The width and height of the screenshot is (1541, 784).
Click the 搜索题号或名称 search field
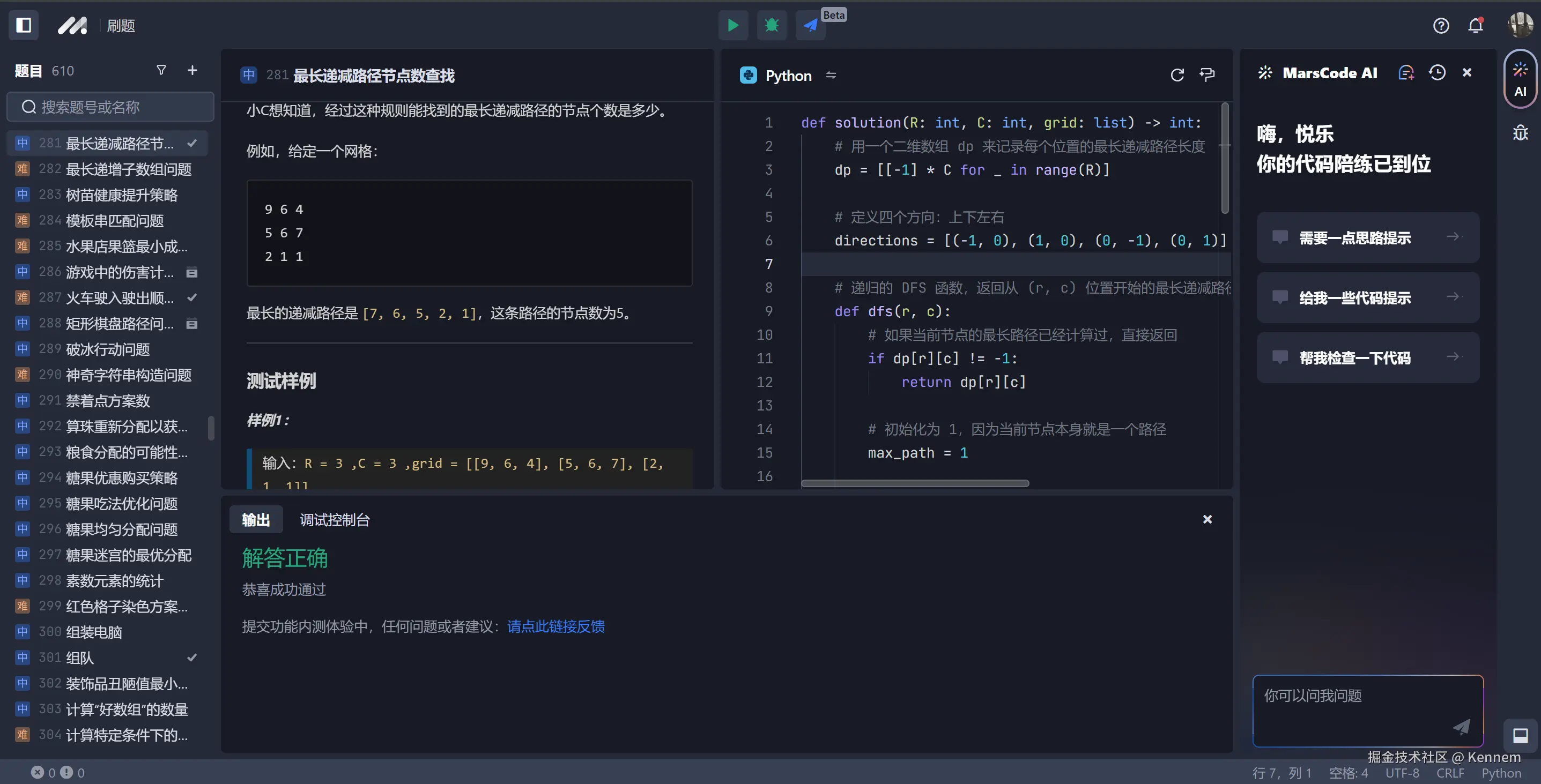(110, 107)
